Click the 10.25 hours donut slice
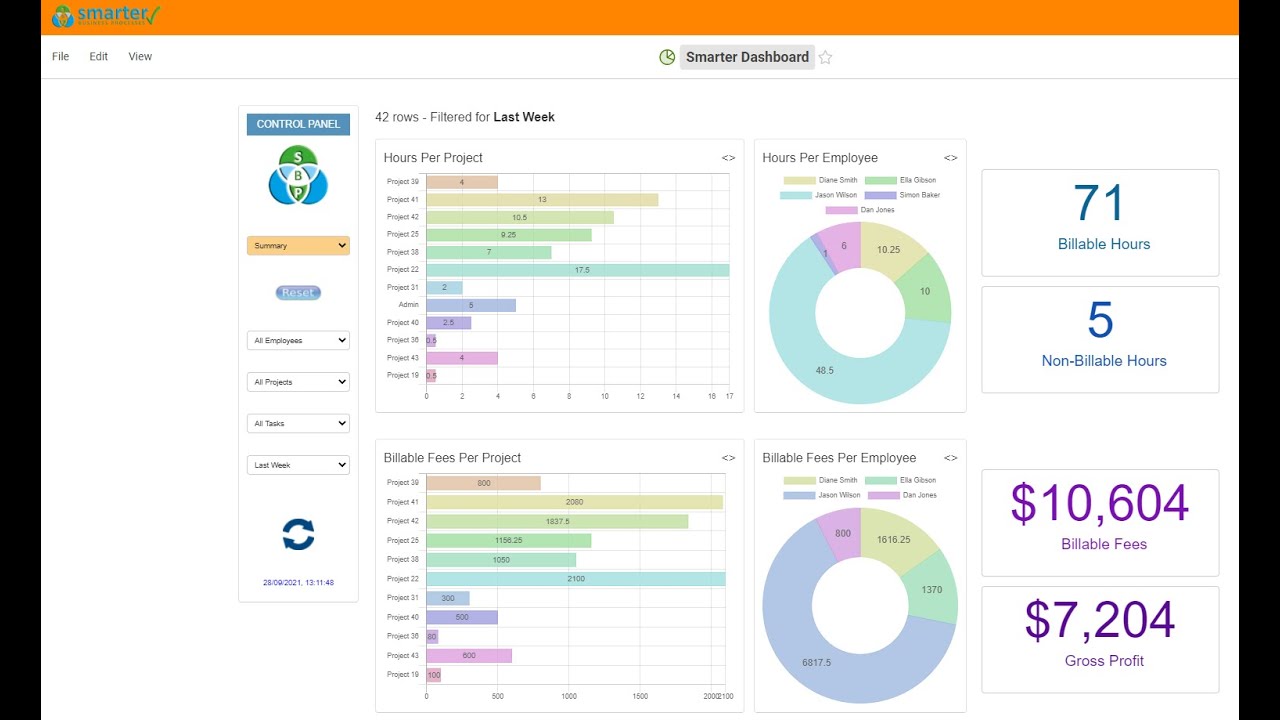 pos(891,250)
